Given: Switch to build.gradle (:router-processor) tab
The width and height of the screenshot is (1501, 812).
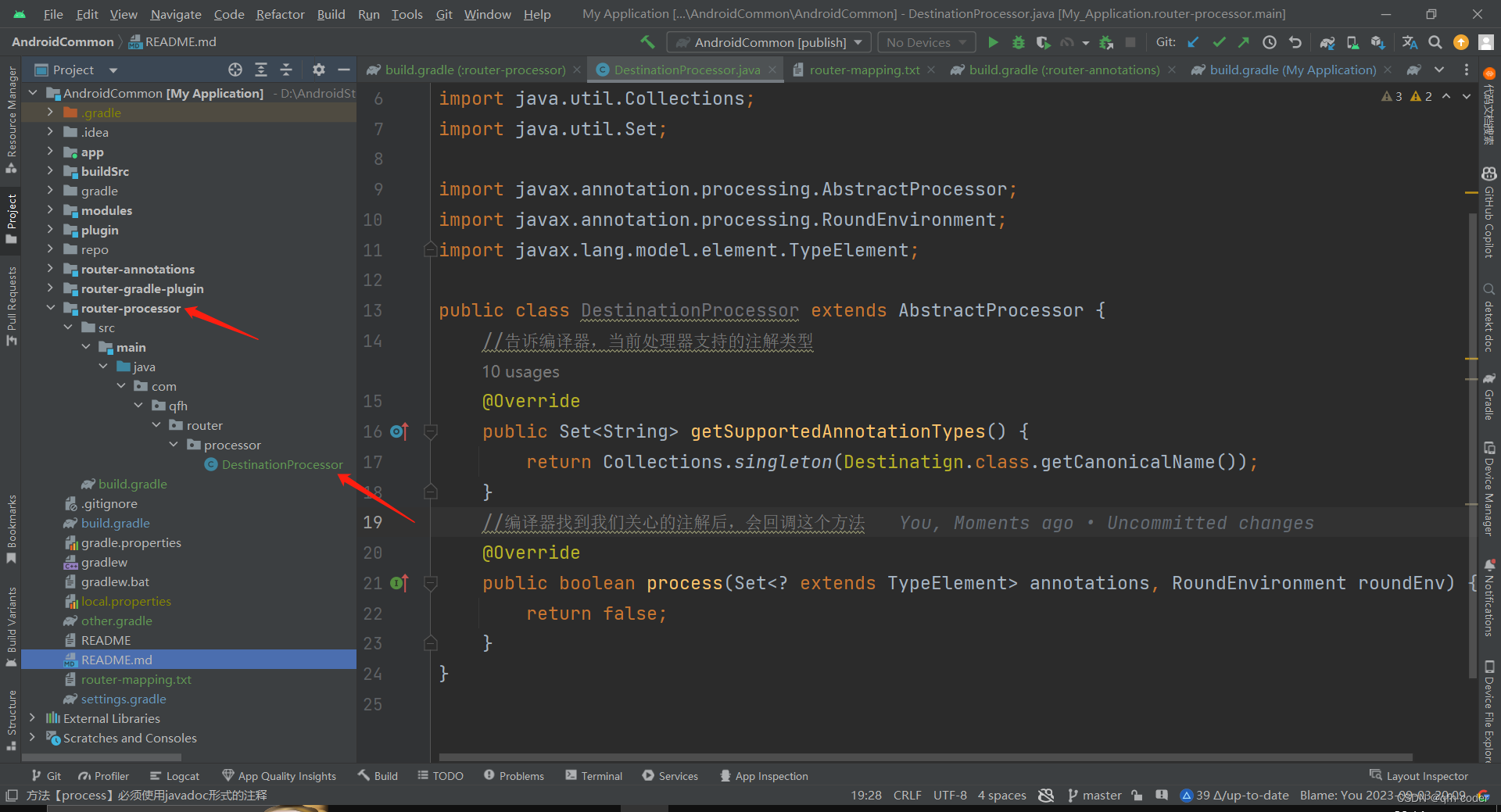Looking at the screenshot, I should (x=475, y=70).
